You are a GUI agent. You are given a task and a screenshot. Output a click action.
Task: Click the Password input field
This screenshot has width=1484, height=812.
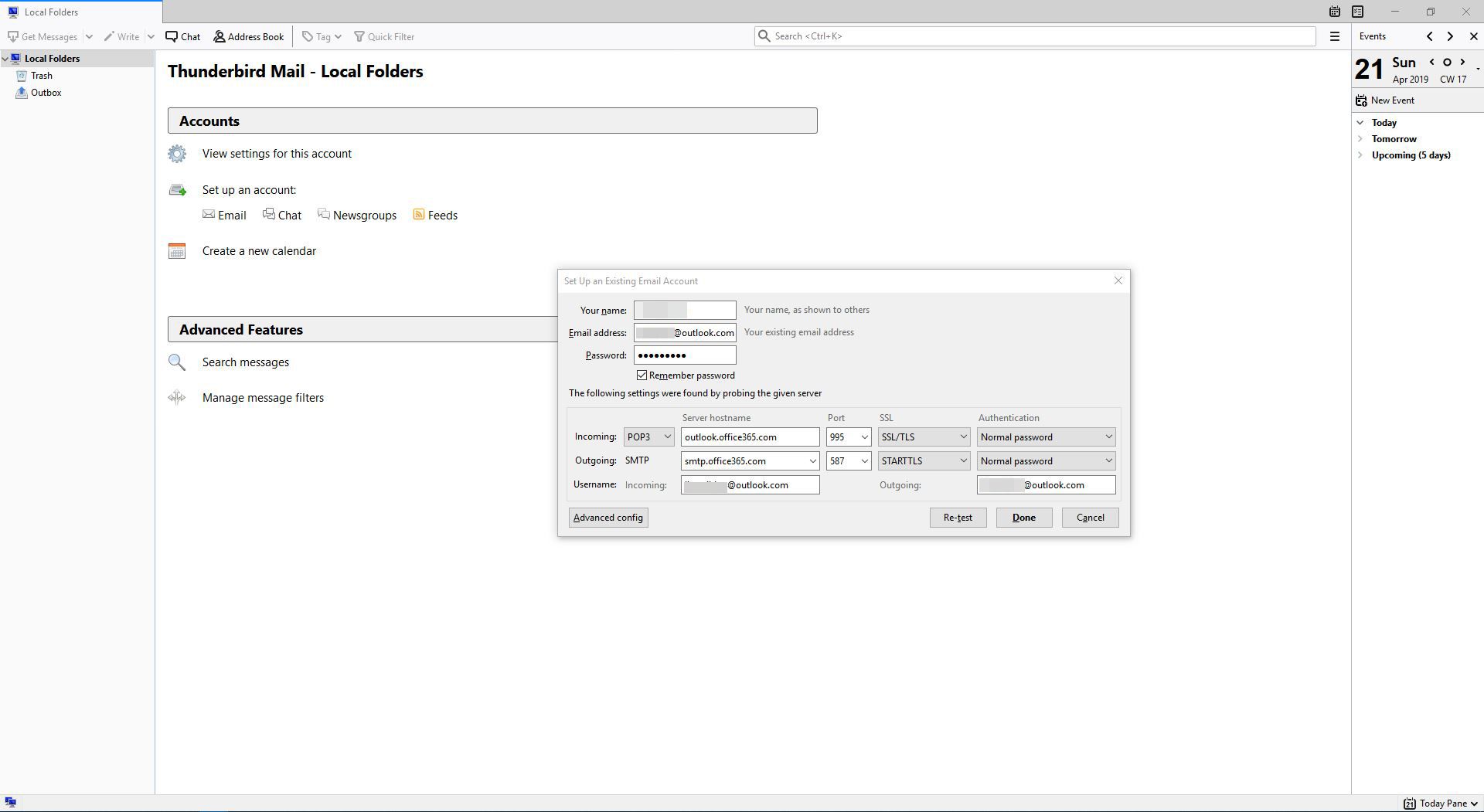pyautogui.click(x=685, y=355)
